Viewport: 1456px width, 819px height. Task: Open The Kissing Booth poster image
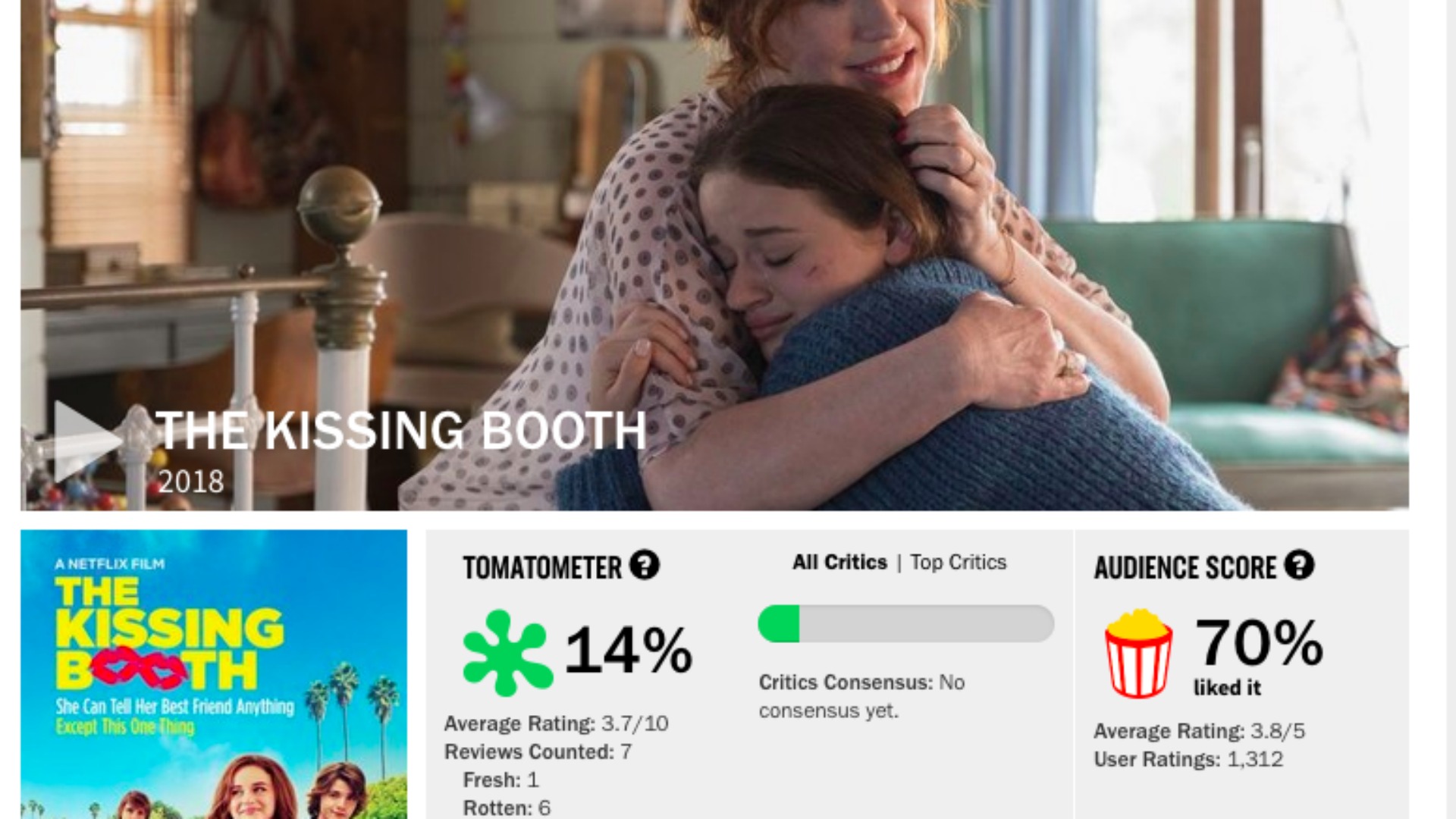(214, 674)
